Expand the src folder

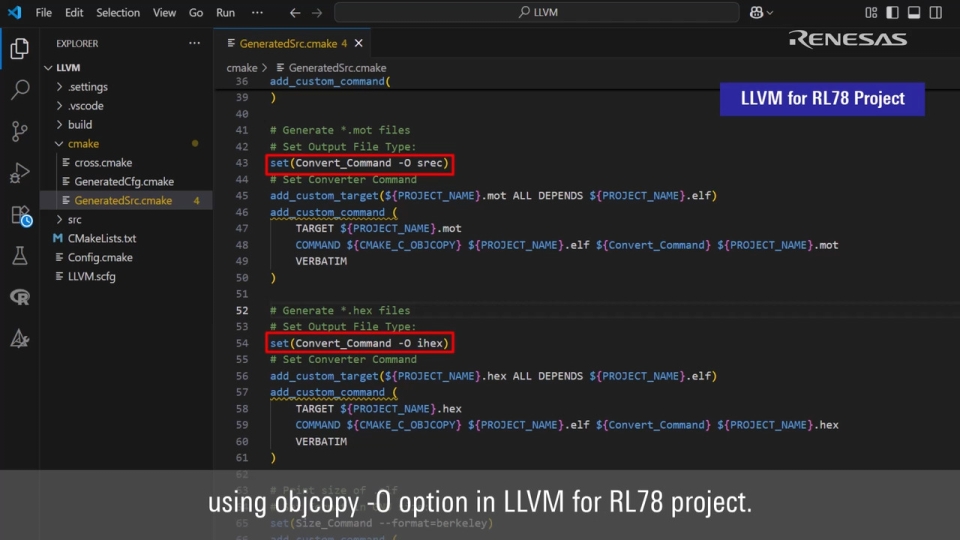(75, 219)
